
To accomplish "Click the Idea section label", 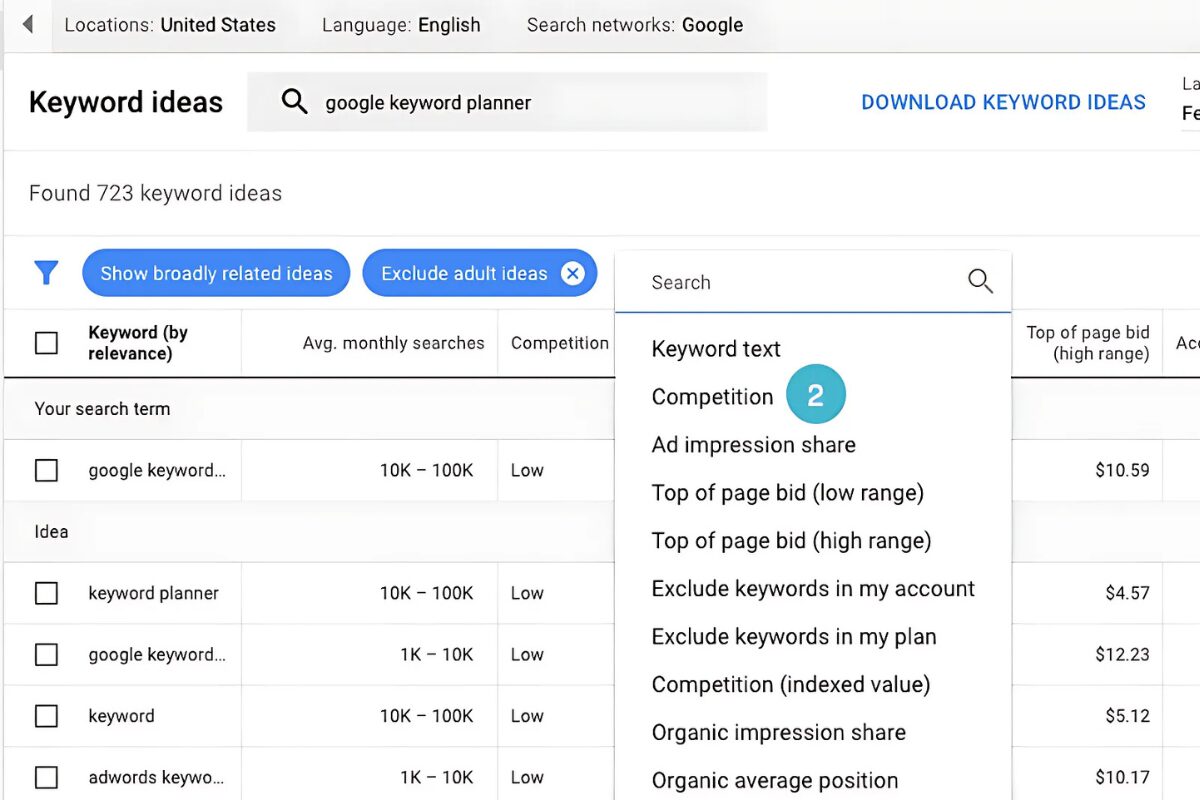I will coord(51,532).
